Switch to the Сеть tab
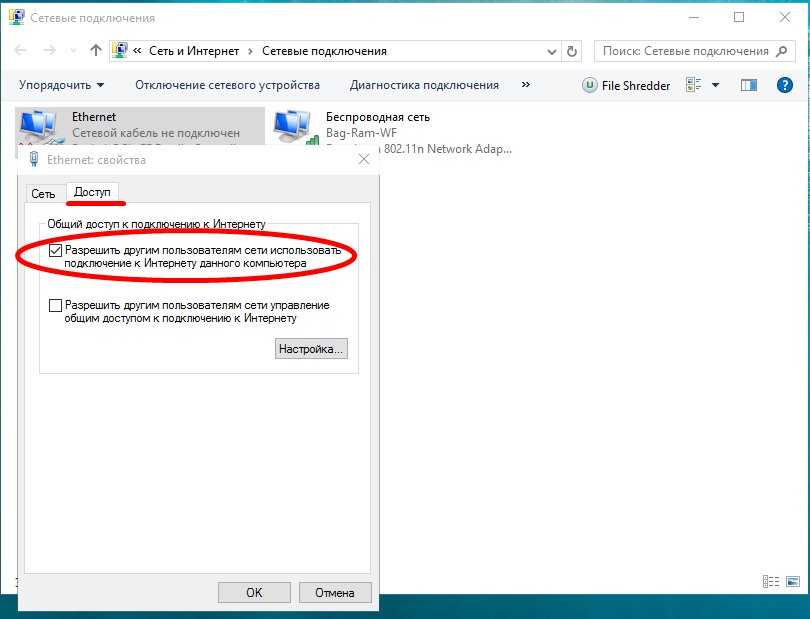 (x=43, y=194)
